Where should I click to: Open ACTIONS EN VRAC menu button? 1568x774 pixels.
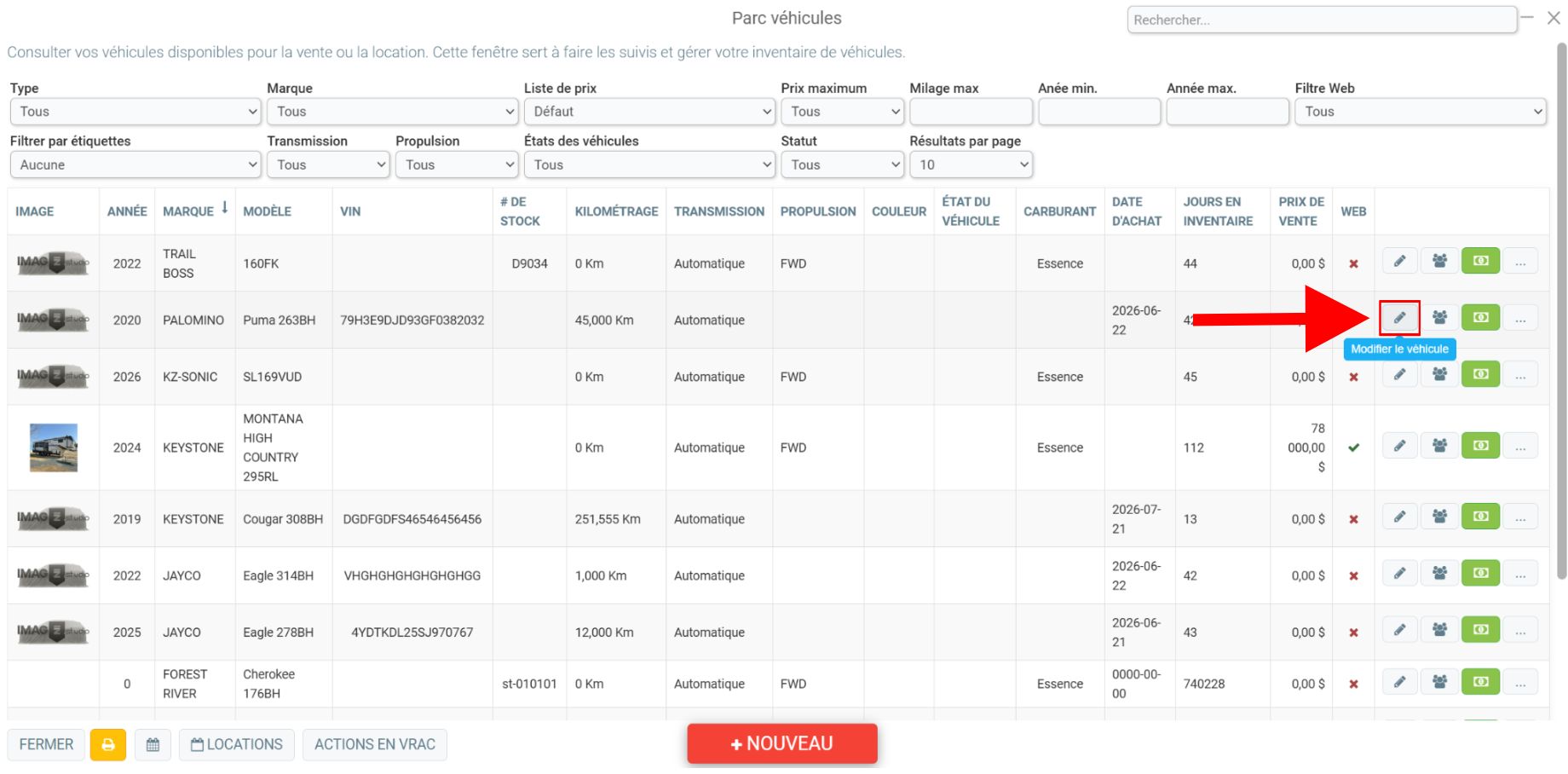[x=375, y=745]
